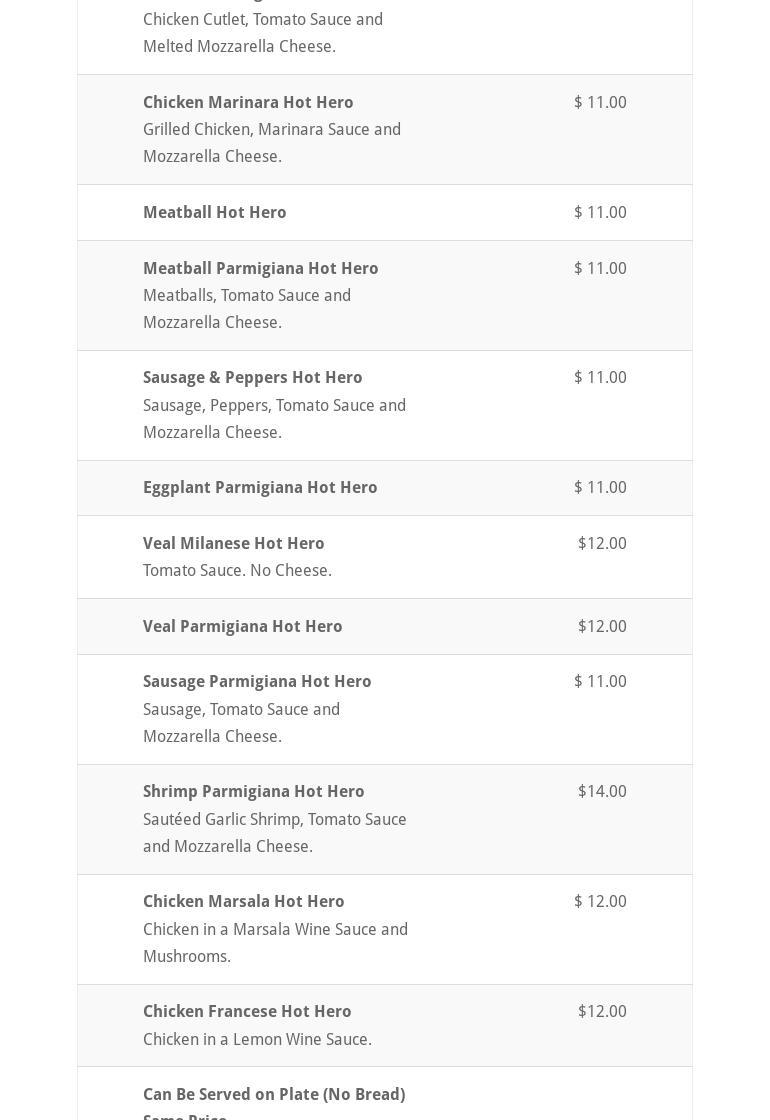The image size is (770, 1120).
Task: Click the Chicken Francese Hot Hero title
Action: [247, 1011]
